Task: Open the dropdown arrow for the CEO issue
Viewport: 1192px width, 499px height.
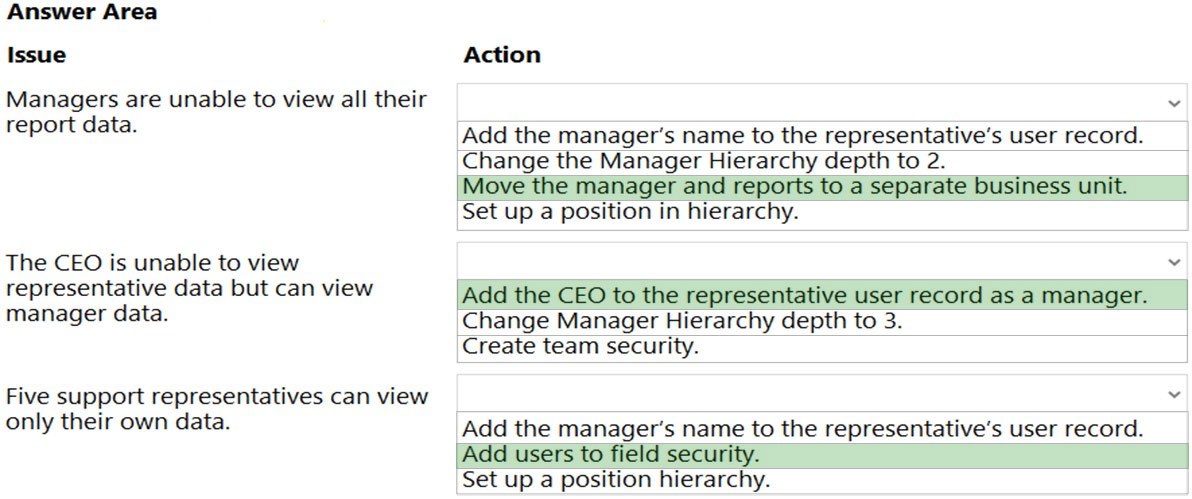Action: coord(1172,262)
